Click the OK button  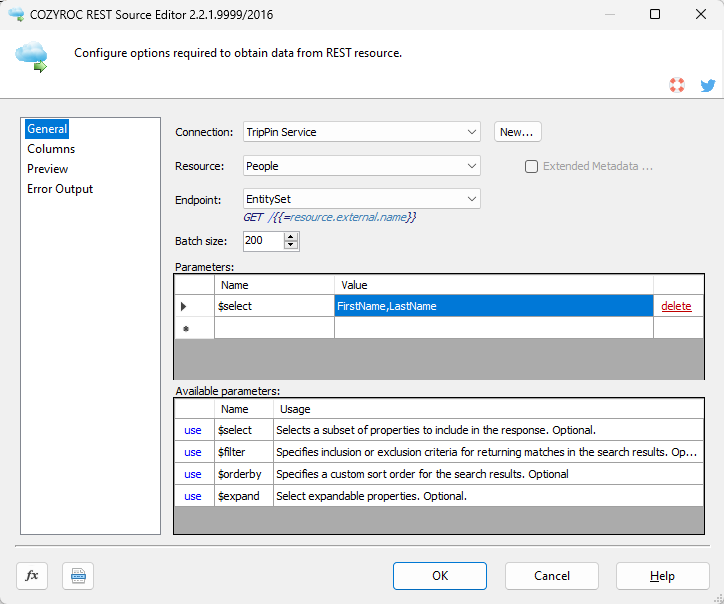point(440,576)
